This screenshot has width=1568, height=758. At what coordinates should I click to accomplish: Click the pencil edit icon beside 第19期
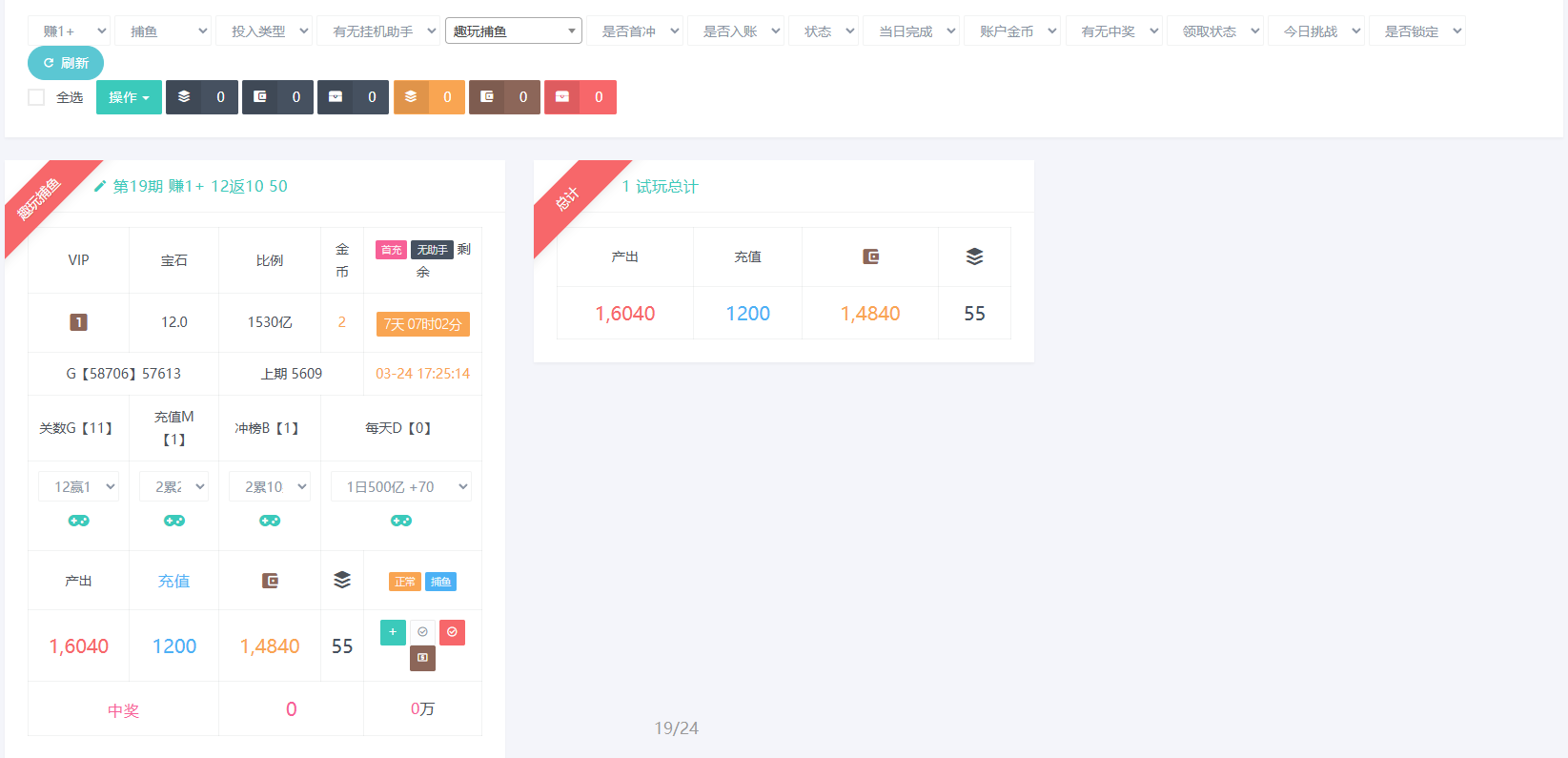pos(100,187)
